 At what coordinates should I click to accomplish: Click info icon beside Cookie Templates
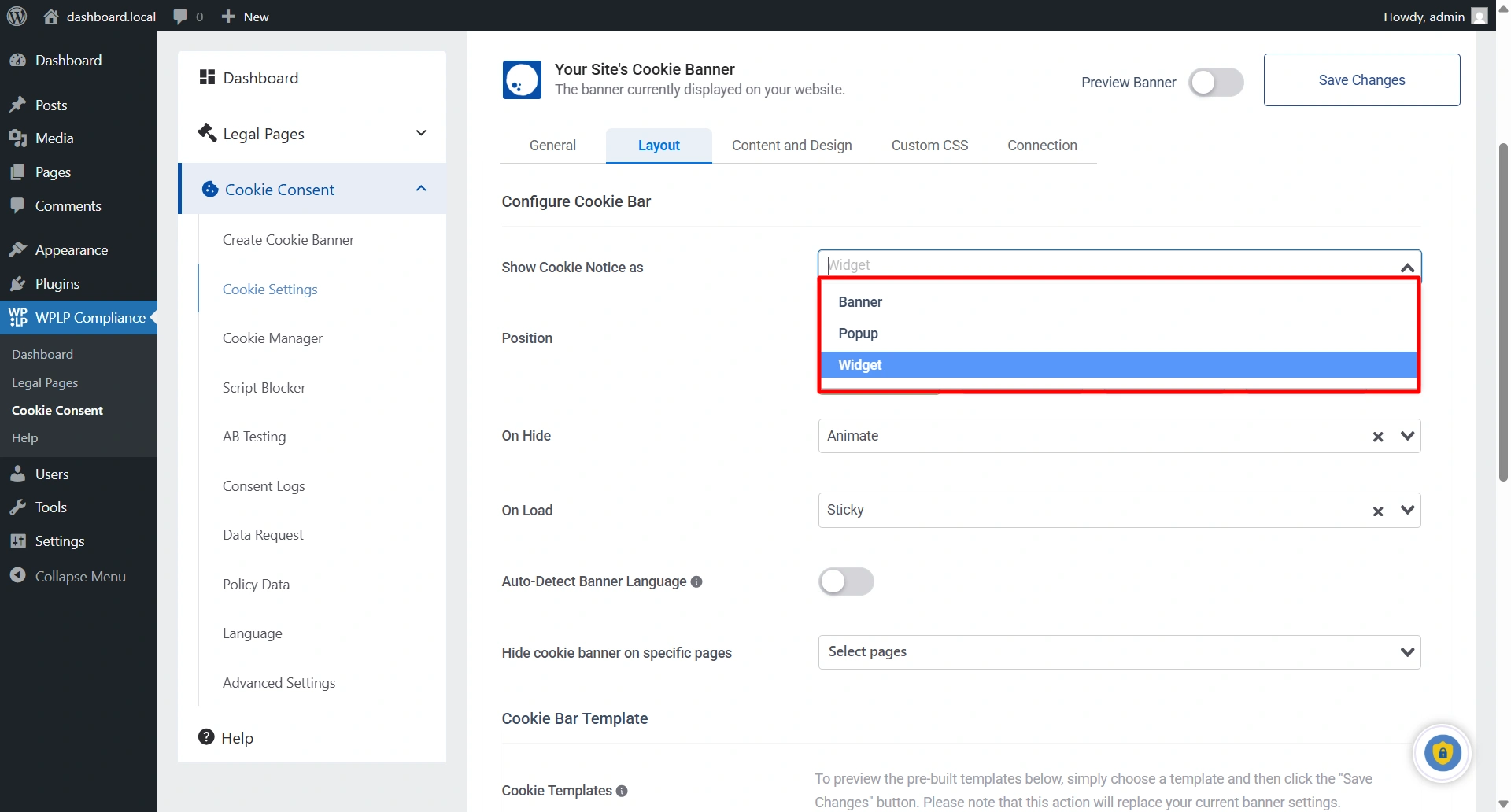coord(622,791)
